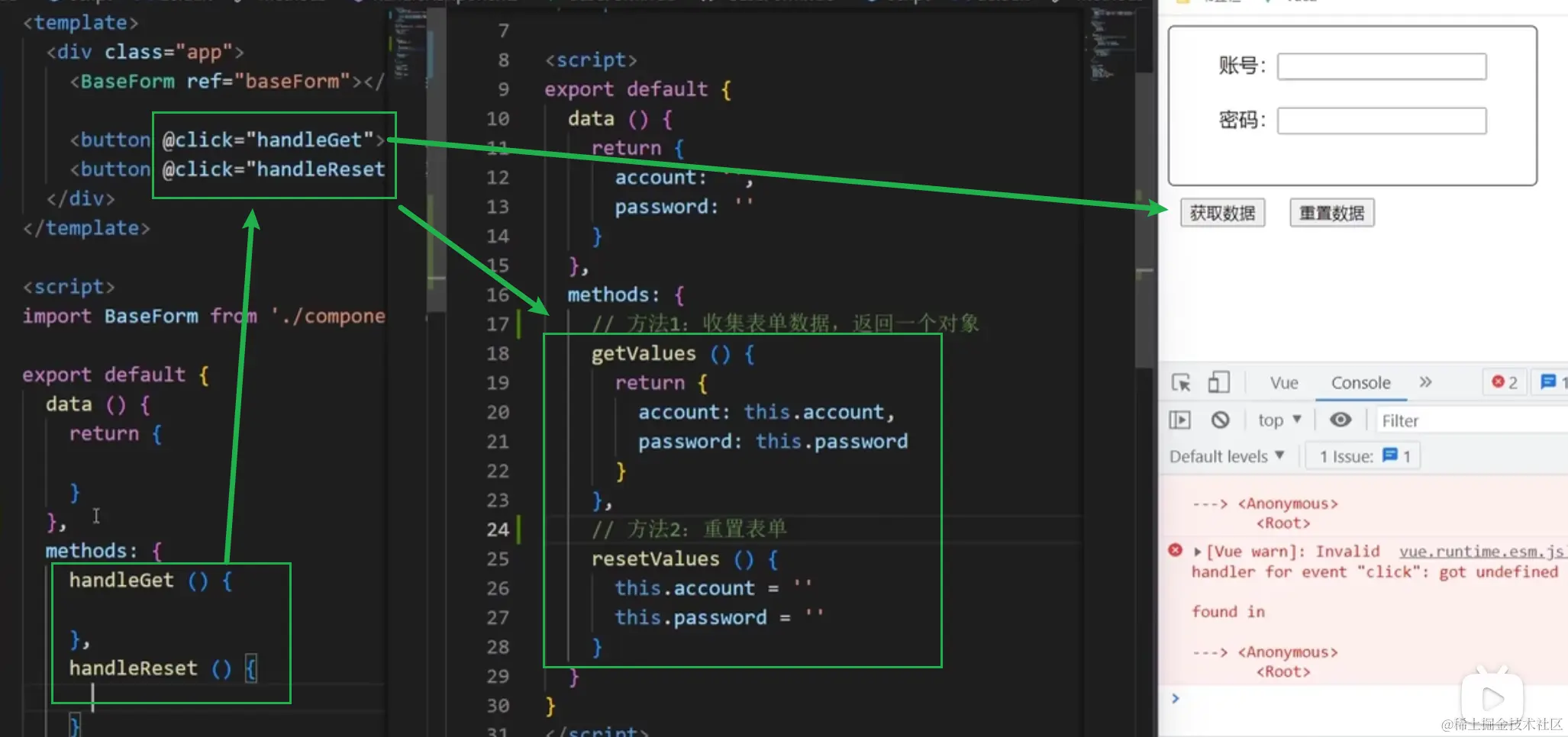Click the console prompt arrow

1176,698
